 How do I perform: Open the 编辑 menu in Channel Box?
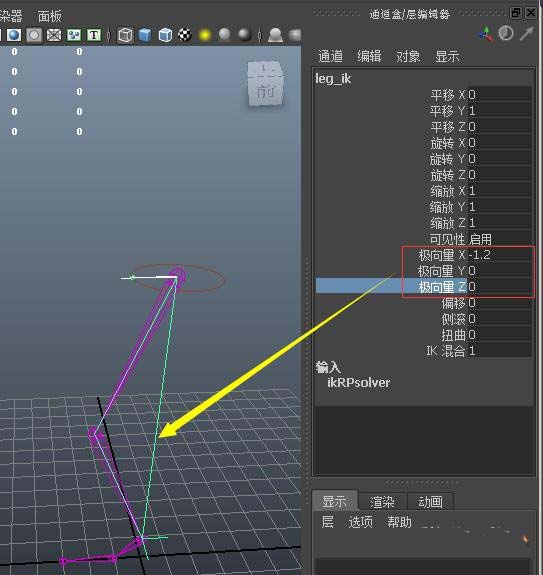point(369,56)
